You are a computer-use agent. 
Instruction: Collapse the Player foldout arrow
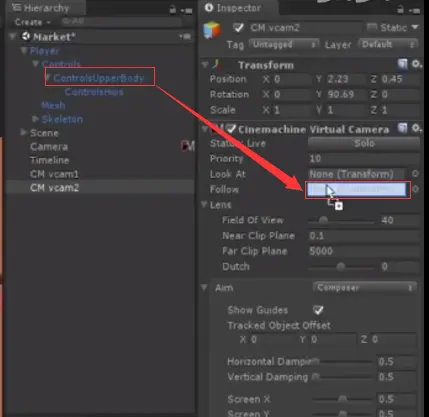(x=24, y=50)
